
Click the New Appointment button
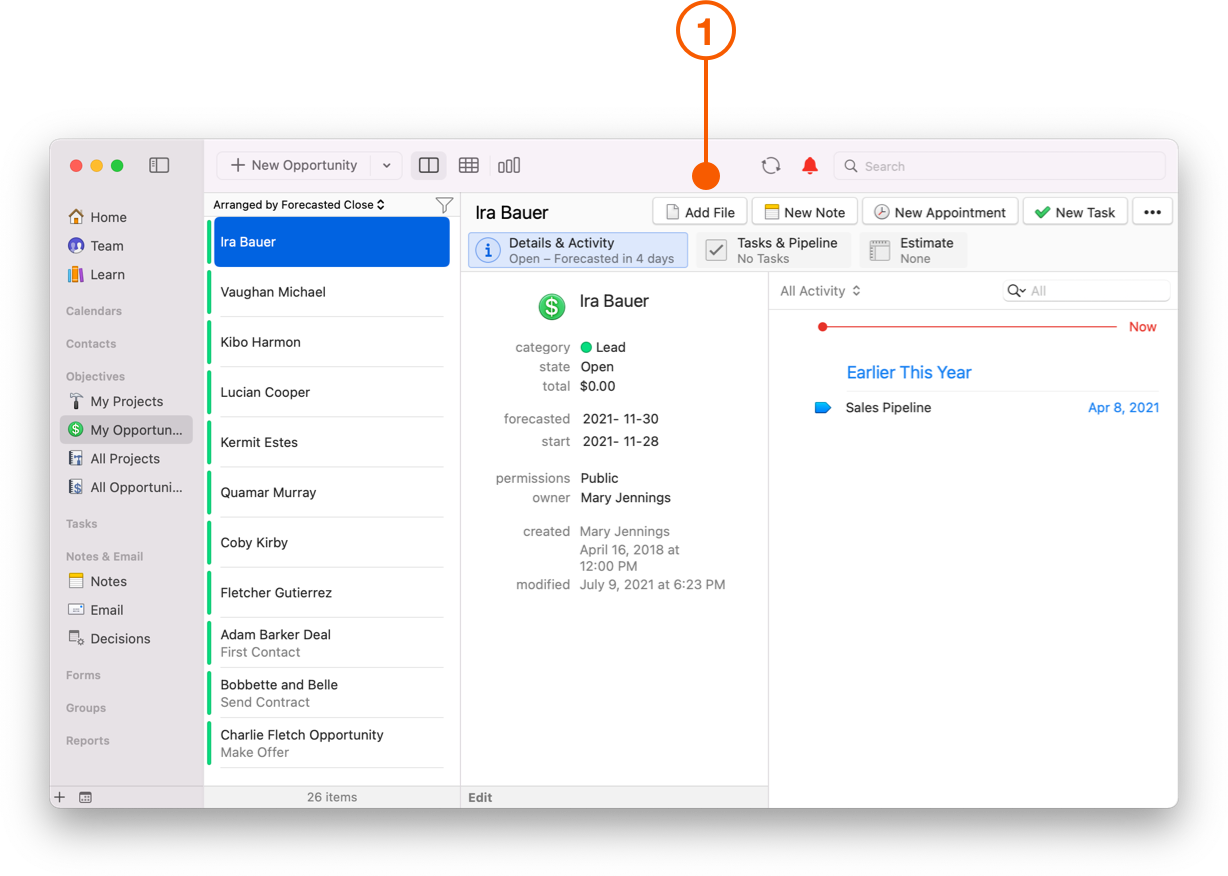[940, 212]
